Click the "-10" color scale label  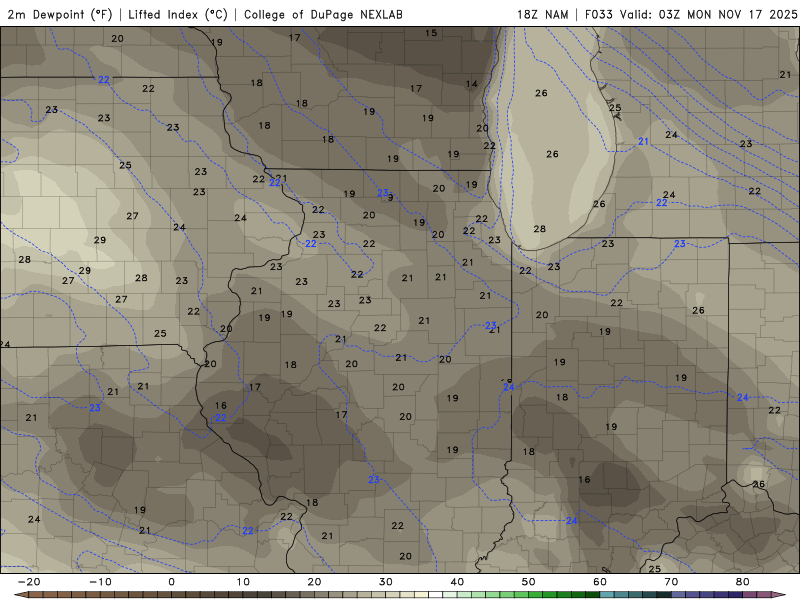tap(100, 582)
